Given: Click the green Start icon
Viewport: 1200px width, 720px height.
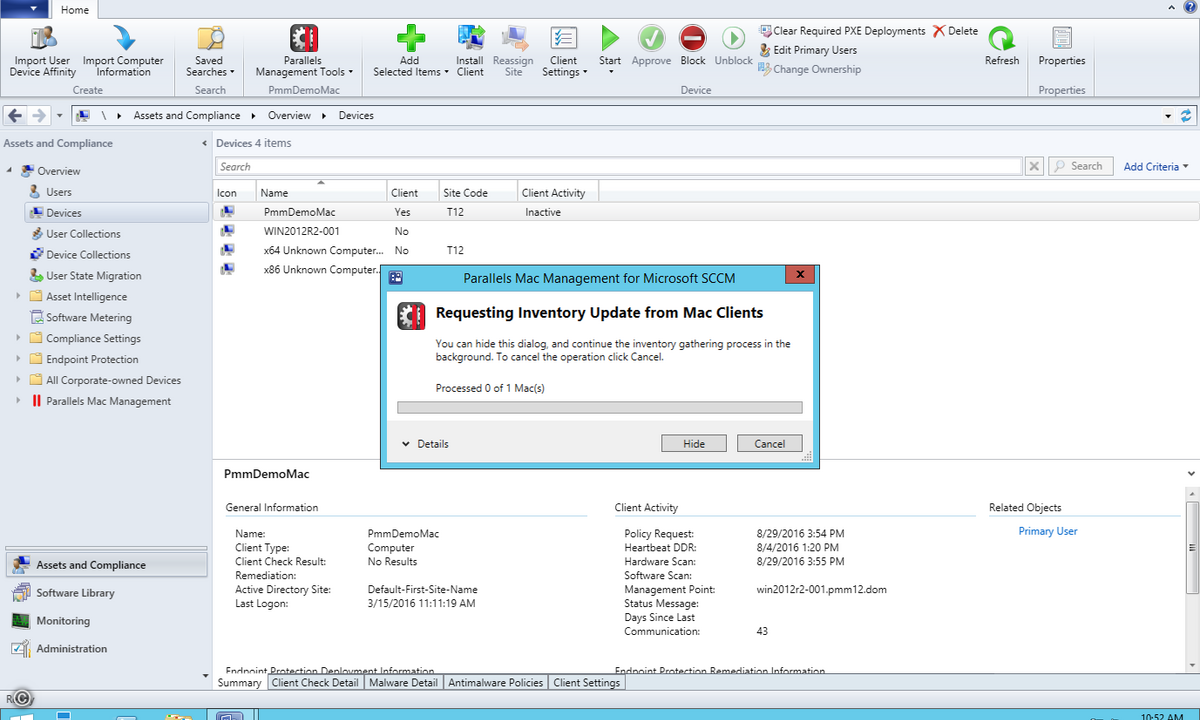Looking at the screenshot, I should [610, 39].
